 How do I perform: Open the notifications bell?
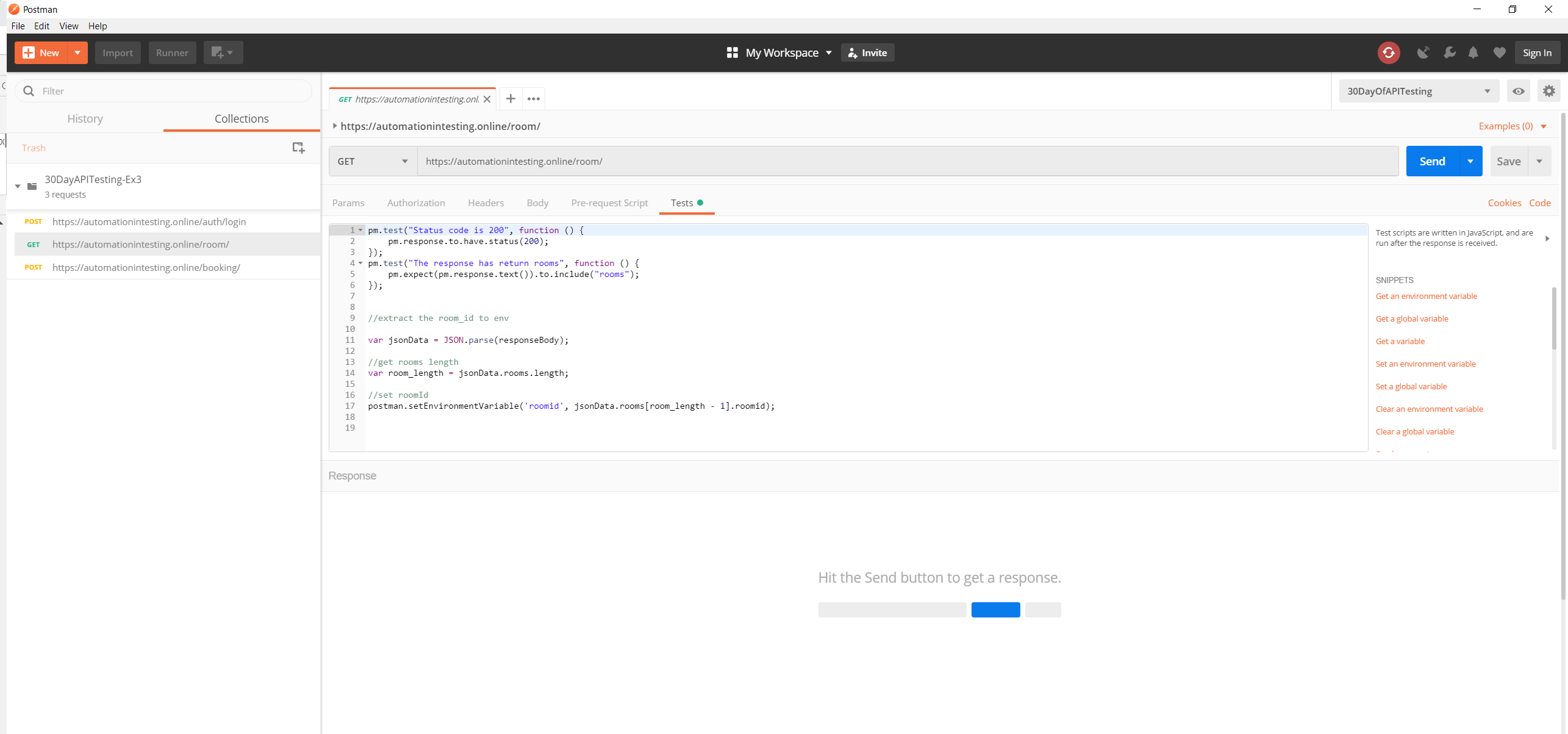point(1473,53)
